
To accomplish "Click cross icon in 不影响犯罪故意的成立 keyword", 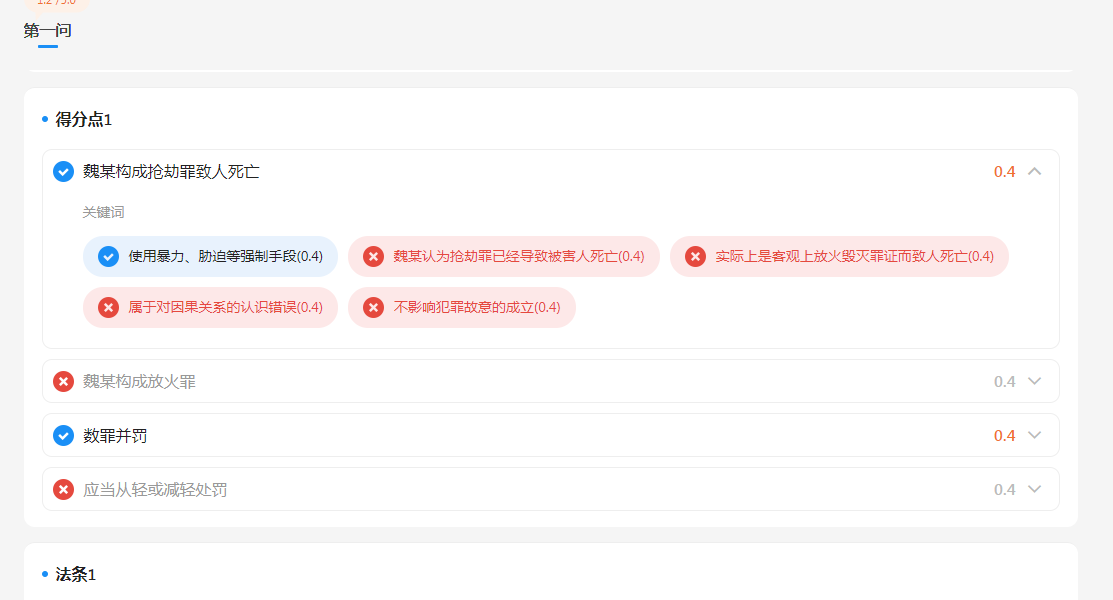I will 373,307.
